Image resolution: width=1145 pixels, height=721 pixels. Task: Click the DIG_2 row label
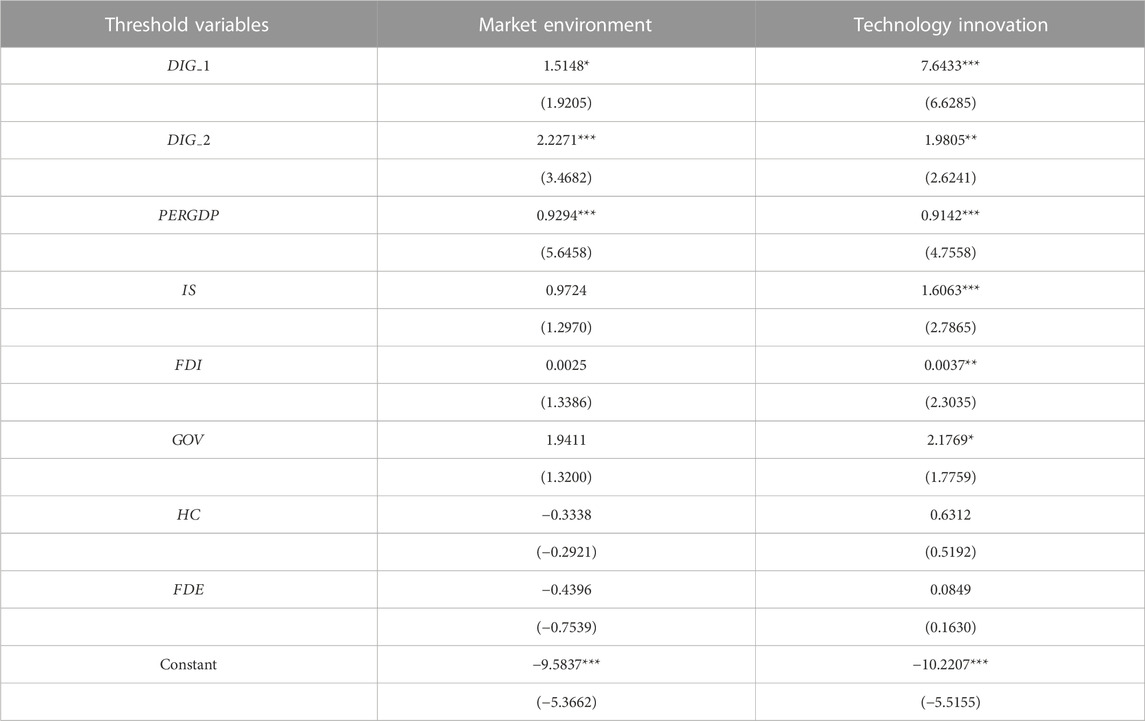coord(188,140)
